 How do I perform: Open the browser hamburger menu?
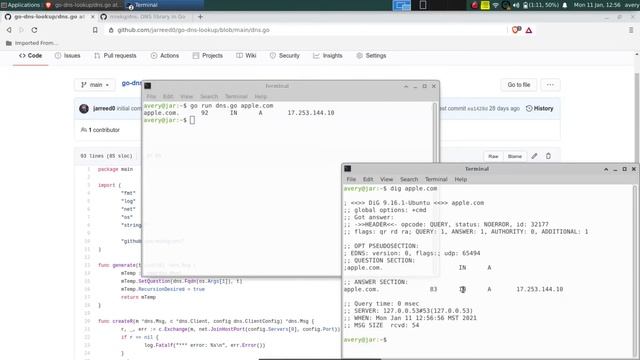631,30
